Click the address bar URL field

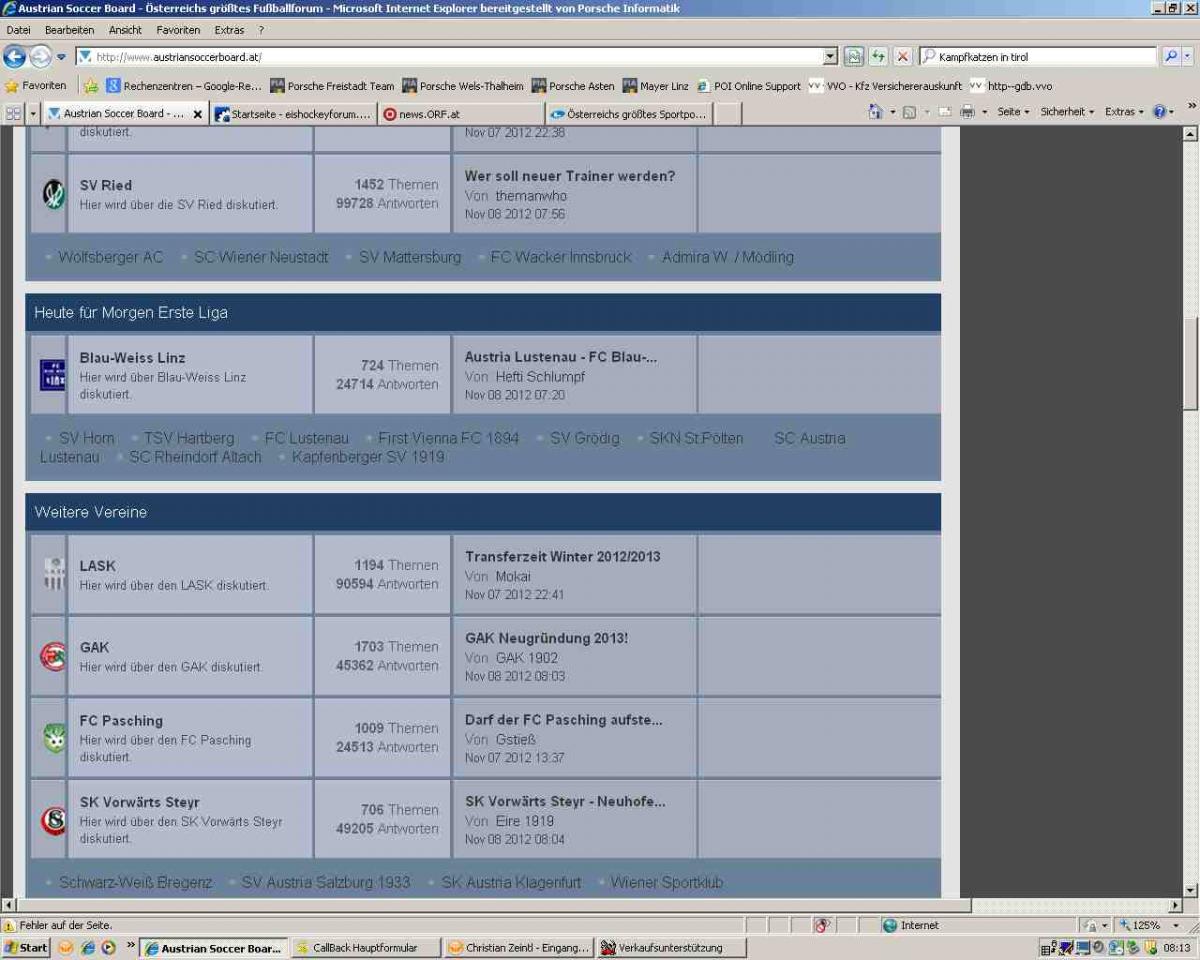click(x=450, y=57)
